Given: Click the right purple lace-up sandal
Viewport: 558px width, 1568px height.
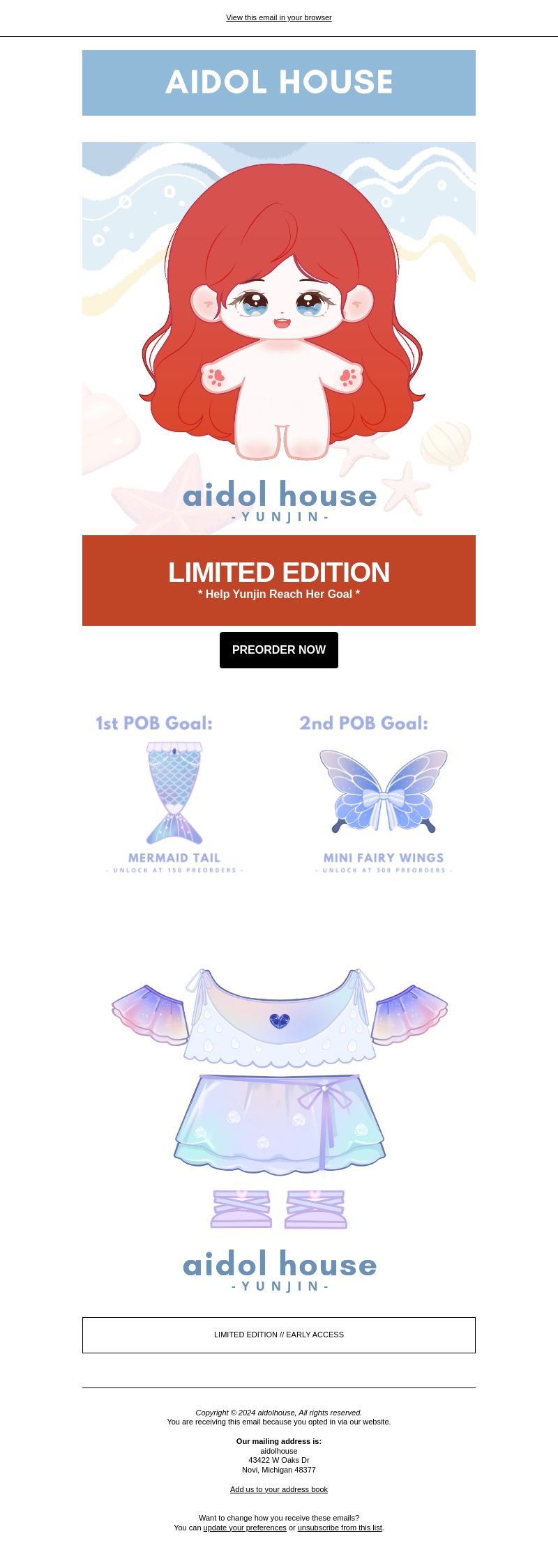Looking at the screenshot, I should pyautogui.click(x=316, y=1209).
